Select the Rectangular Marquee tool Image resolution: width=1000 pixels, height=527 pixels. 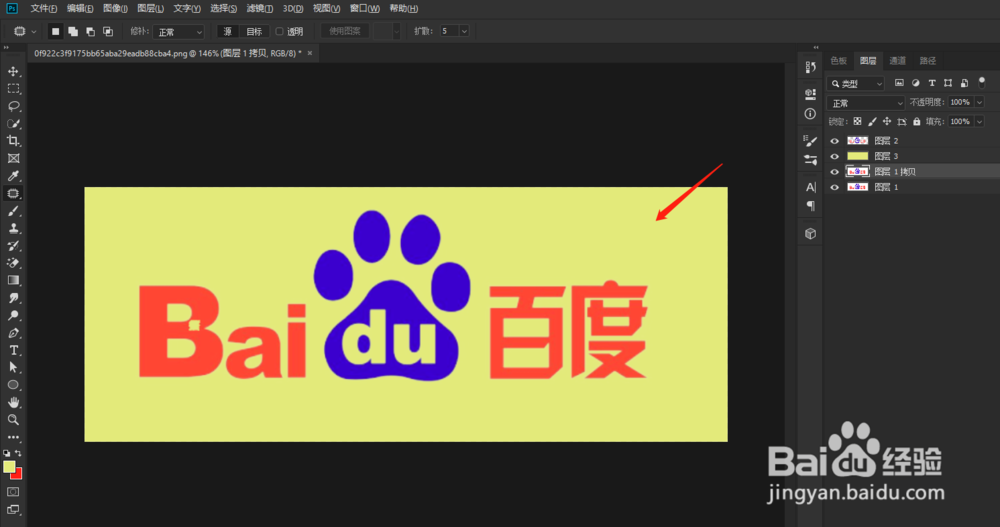(x=13, y=89)
